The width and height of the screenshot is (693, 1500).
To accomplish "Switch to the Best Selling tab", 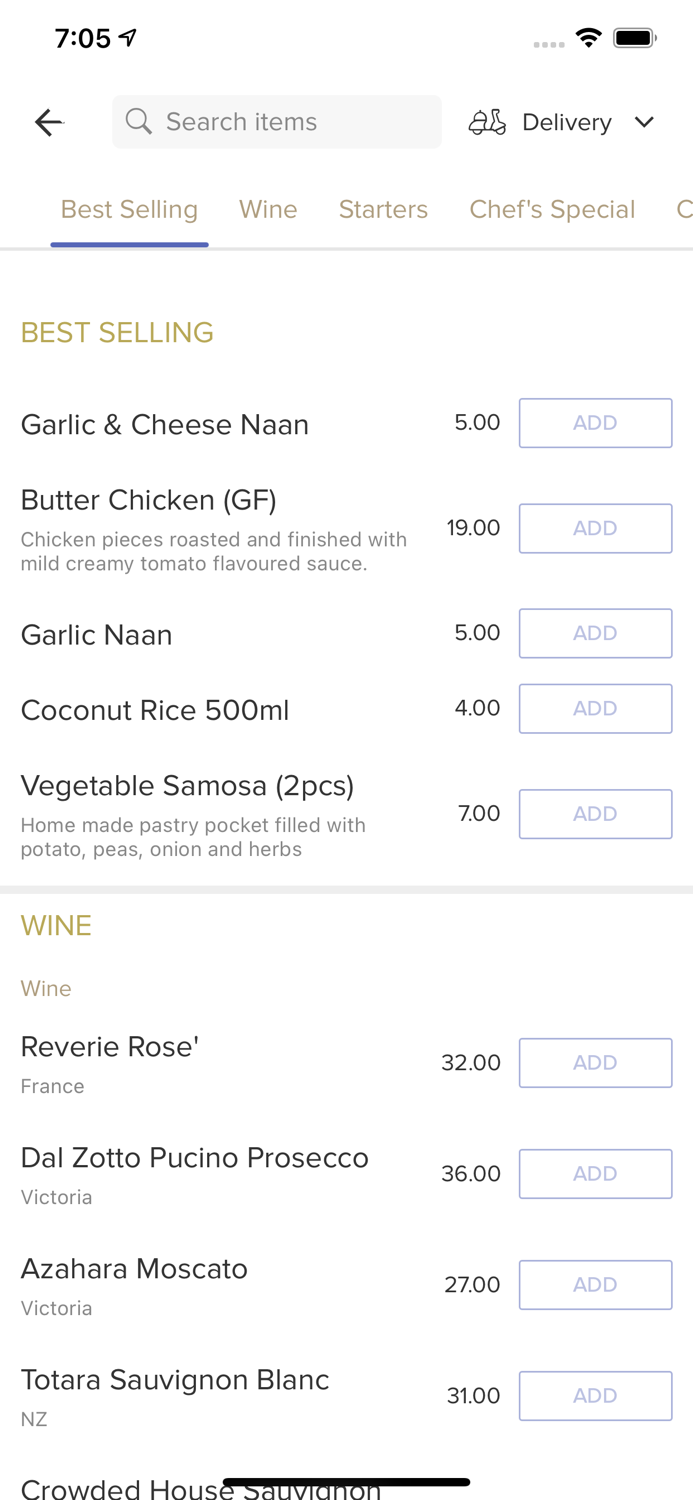I will 129,209.
